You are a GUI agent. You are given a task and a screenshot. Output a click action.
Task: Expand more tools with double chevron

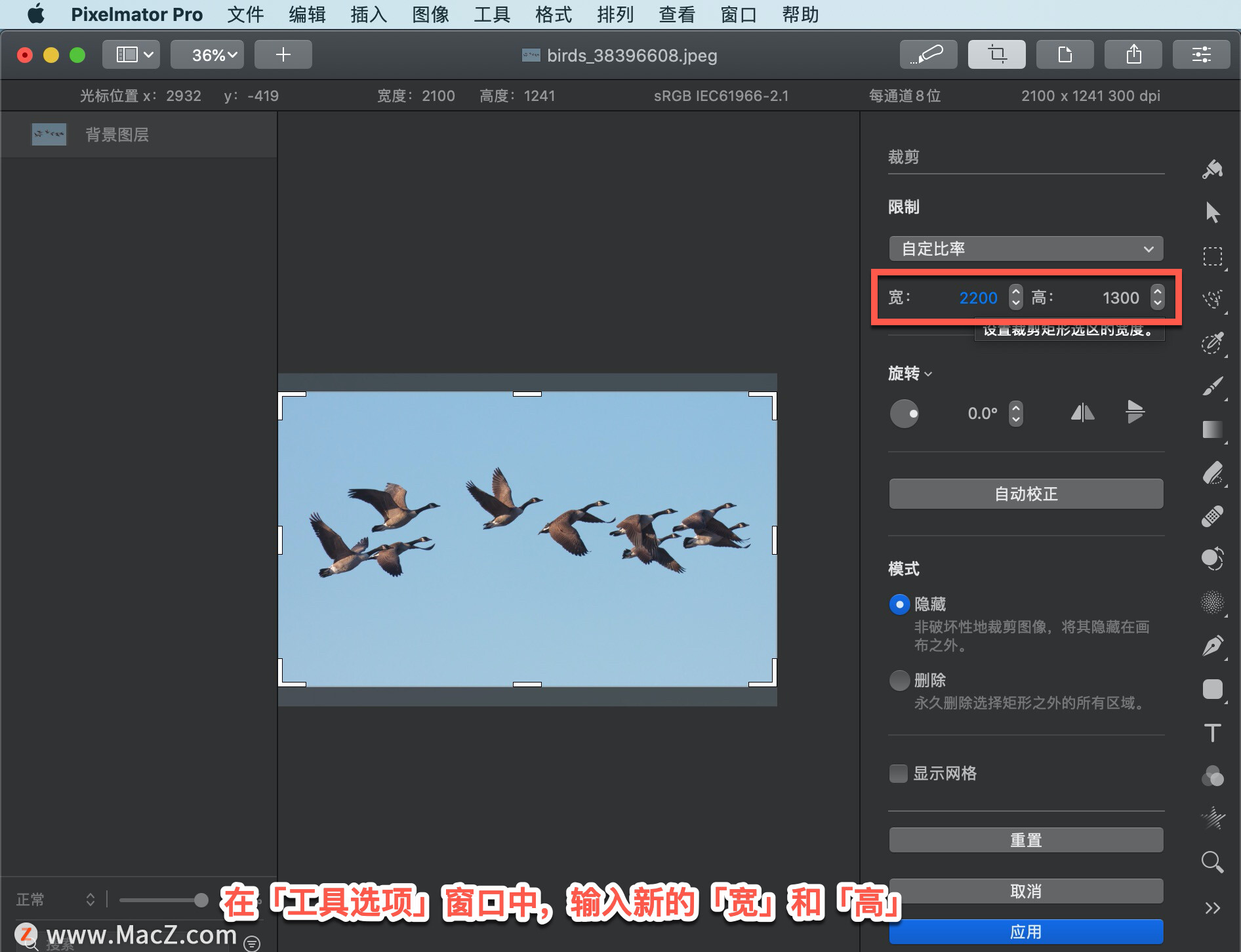1212,908
